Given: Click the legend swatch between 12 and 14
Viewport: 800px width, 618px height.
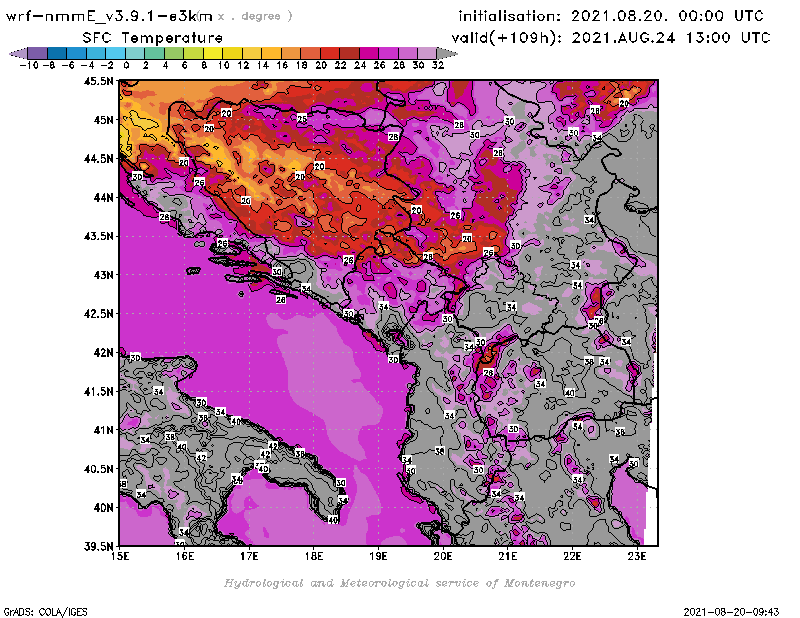Looking at the screenshot, I should (x=252, y=53).
